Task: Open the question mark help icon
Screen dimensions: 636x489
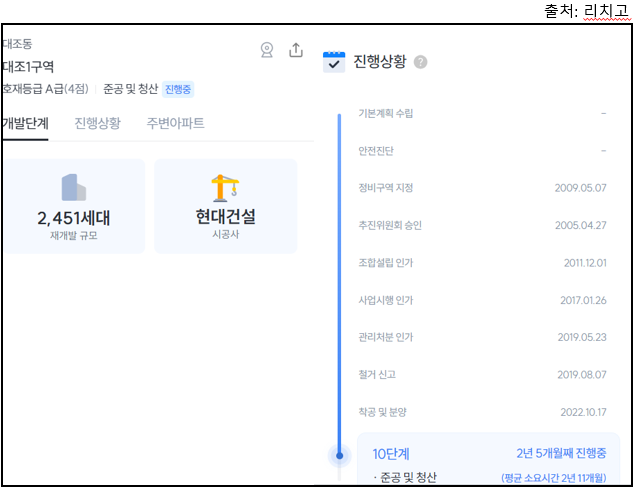Action: click(420, 62)
